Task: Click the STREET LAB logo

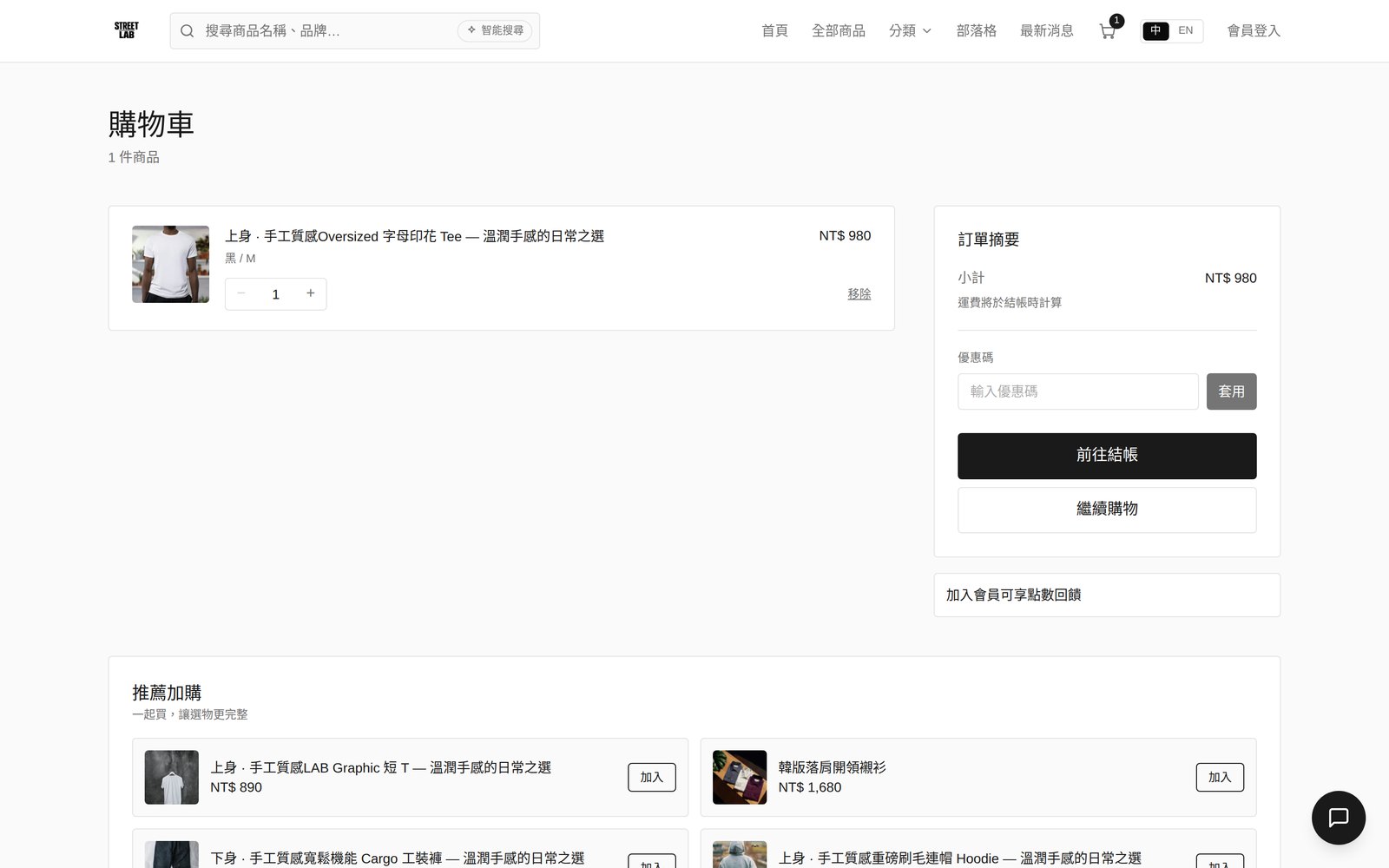Action: pos(127,30)
